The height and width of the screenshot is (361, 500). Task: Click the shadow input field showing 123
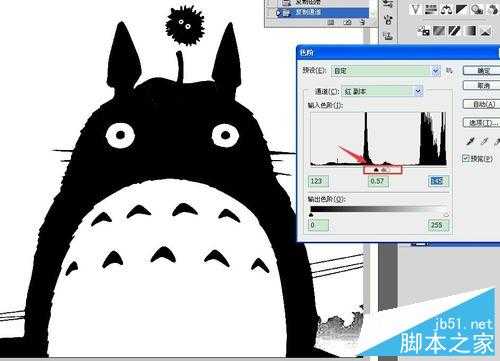318,181
